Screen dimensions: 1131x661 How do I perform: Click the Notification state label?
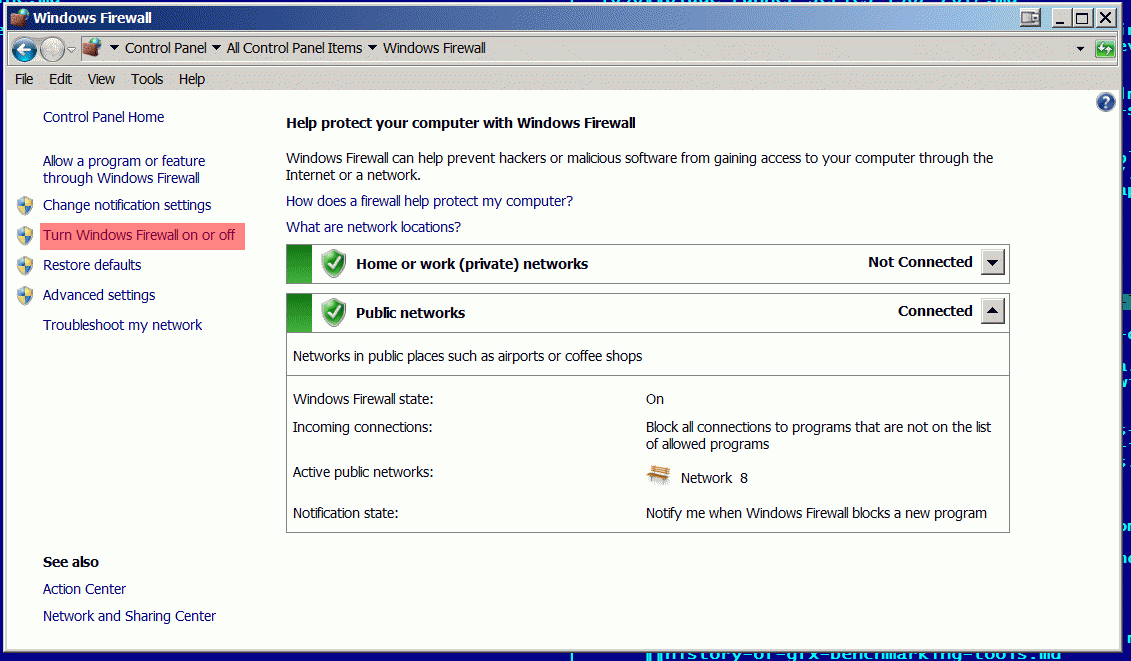click(346, 513)
